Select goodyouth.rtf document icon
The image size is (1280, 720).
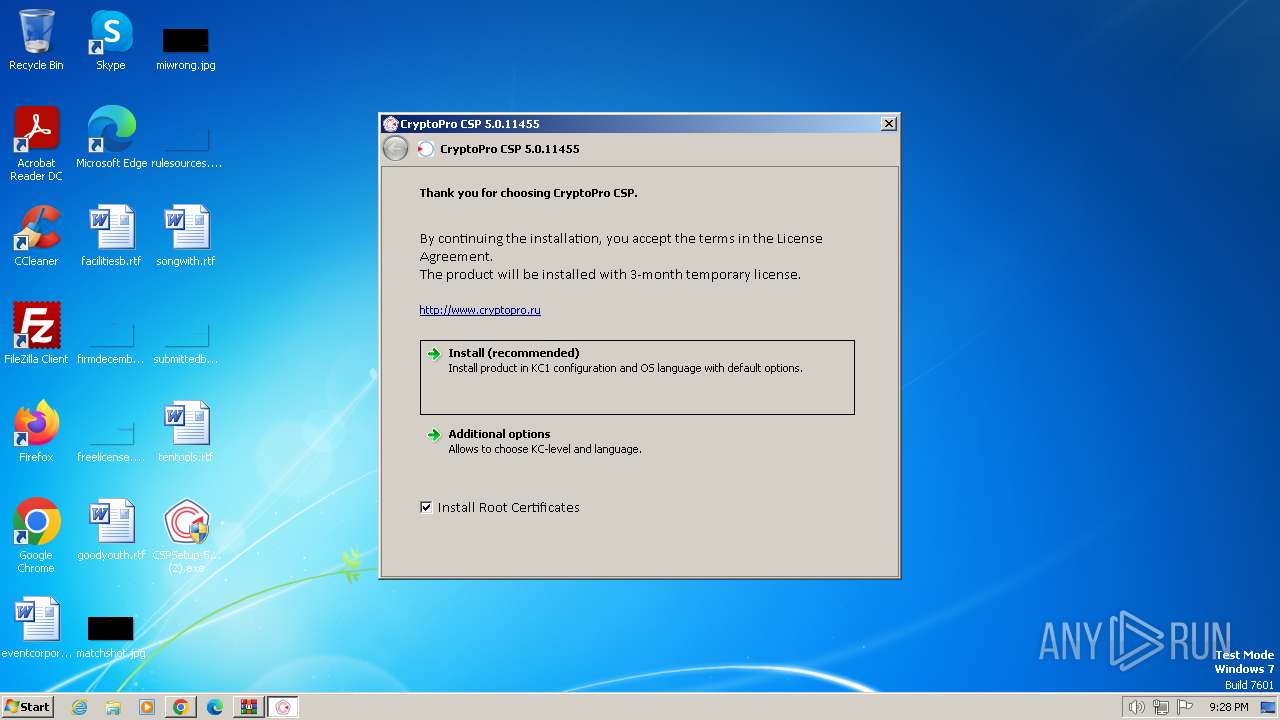point(111,530)
